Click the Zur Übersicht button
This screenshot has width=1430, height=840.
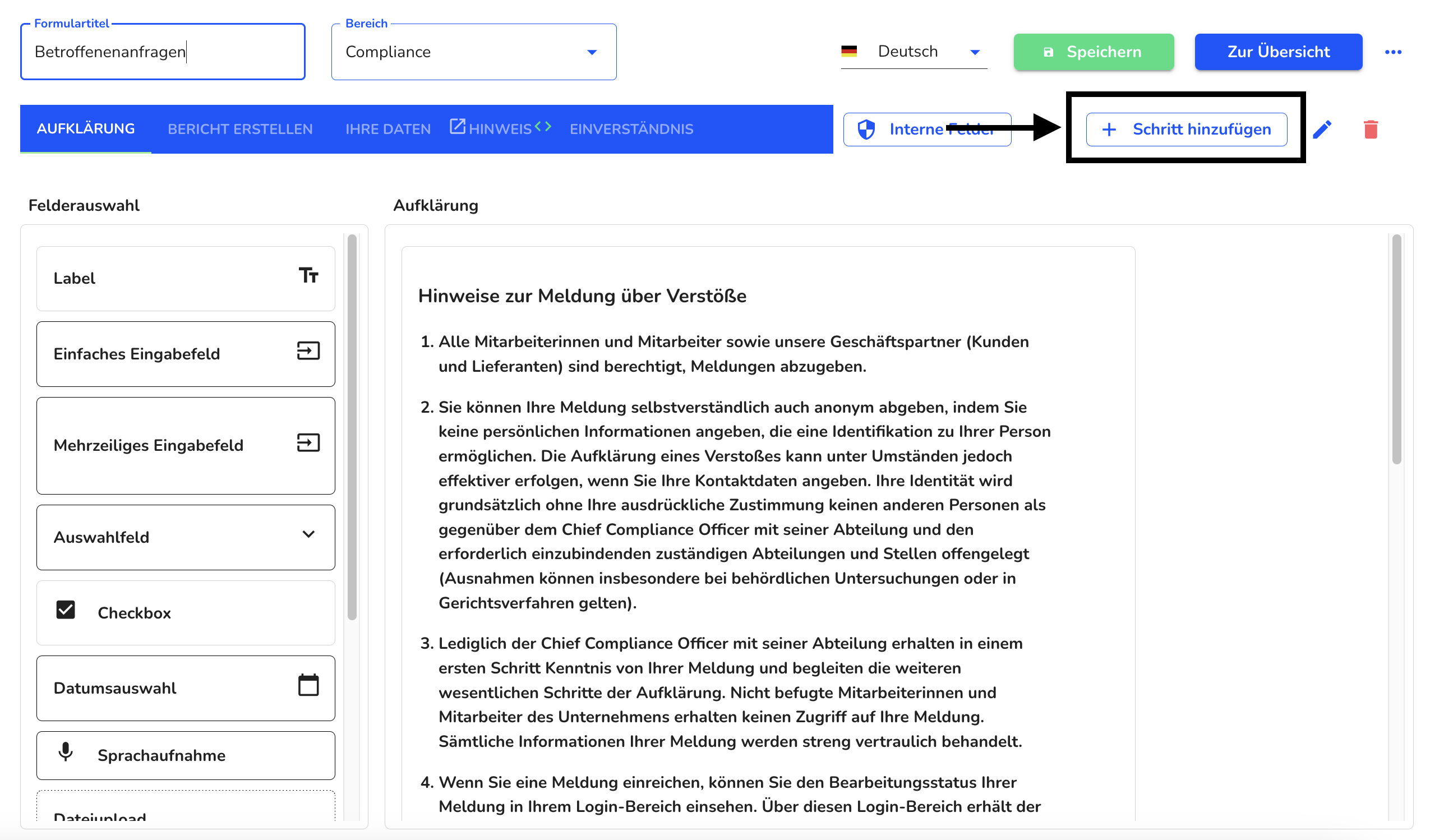tap(1278, 52)
